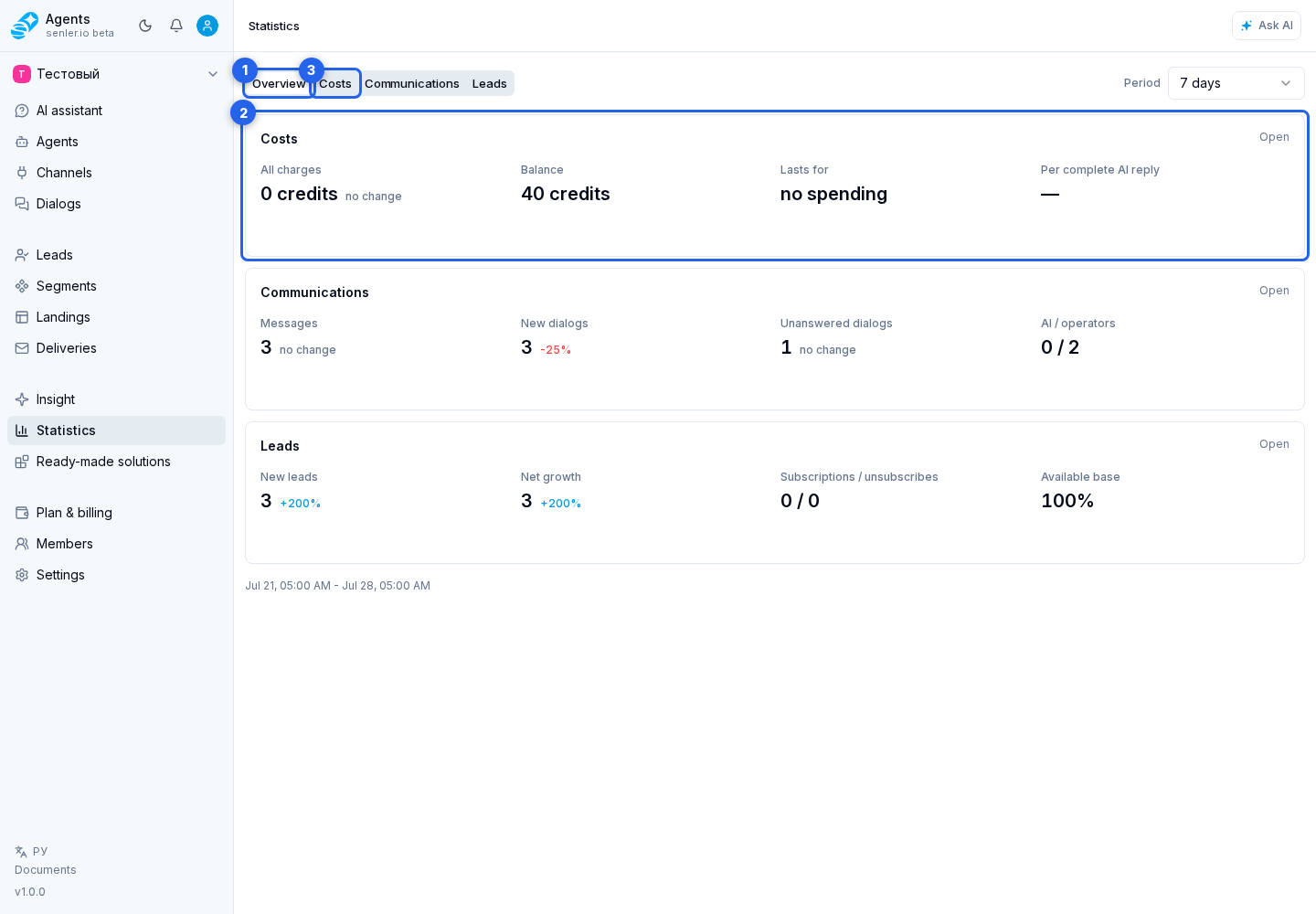Open Dialogs sidebar item
Viewport: 1316px width, 914px height.
point(116,204)
